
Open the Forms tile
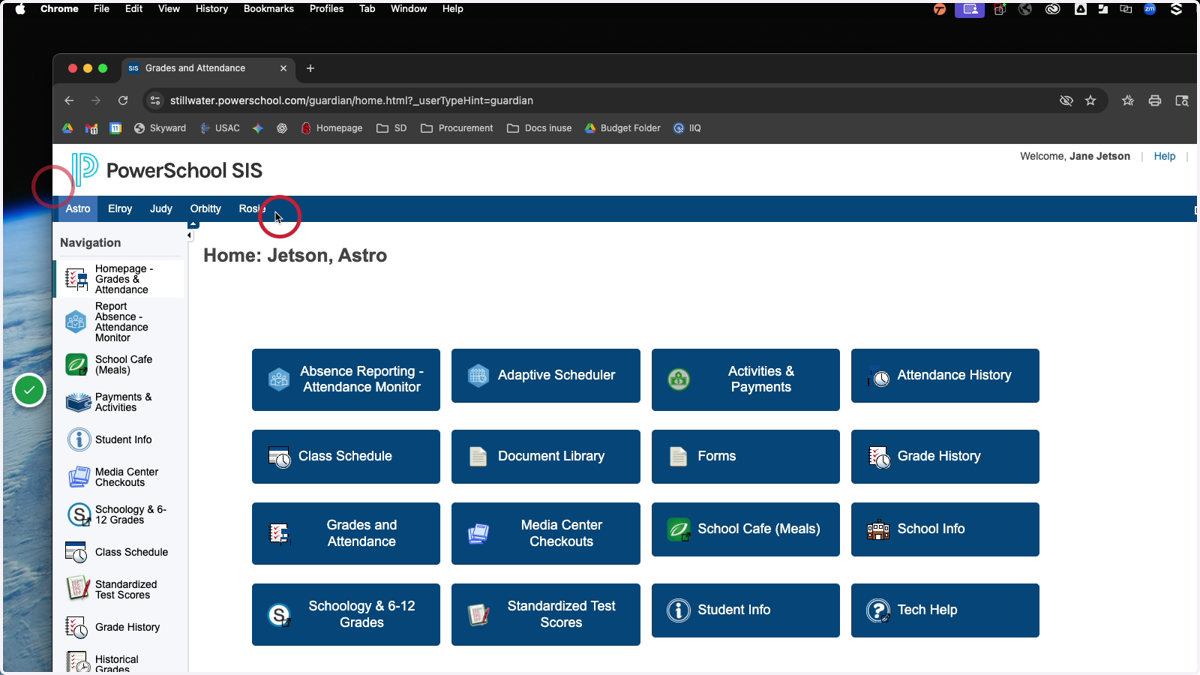(746, 457)
